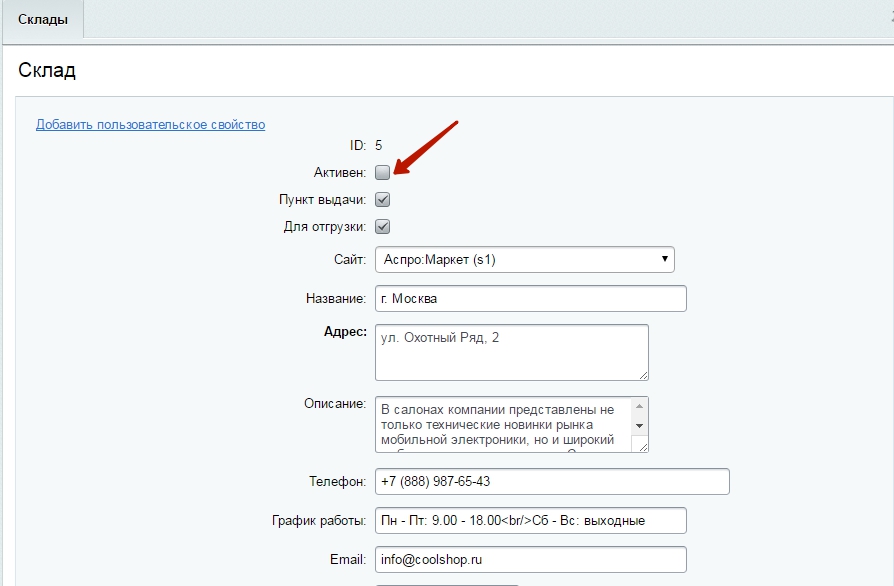The image size is (894, 586).
Task: Click the Email field with info@coolshop.ru
Action: coord(530,559)
